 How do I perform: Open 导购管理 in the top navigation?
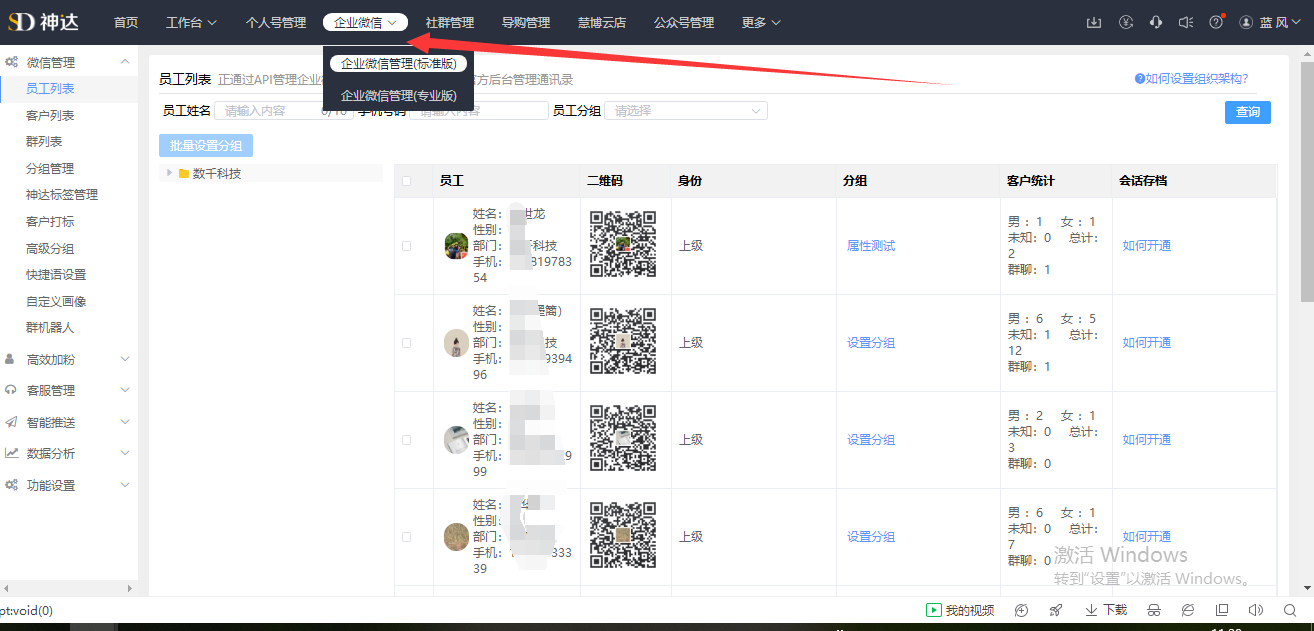pos(526,22)
